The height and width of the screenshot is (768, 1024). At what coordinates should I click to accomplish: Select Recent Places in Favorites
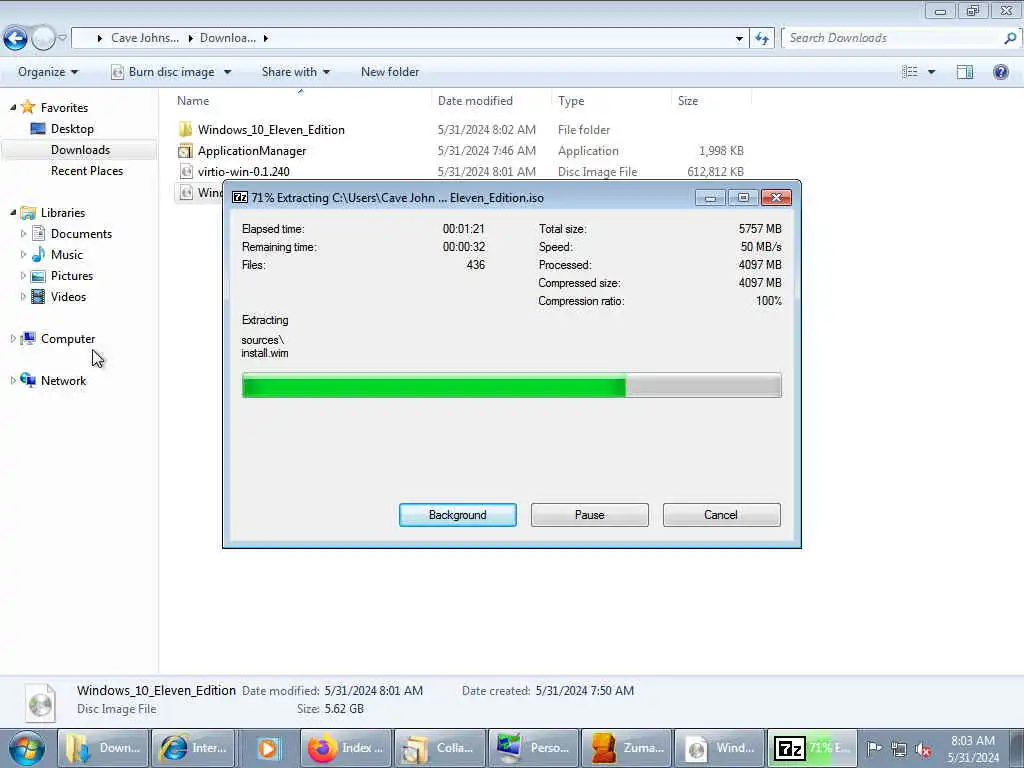click(x=87, y=170)
